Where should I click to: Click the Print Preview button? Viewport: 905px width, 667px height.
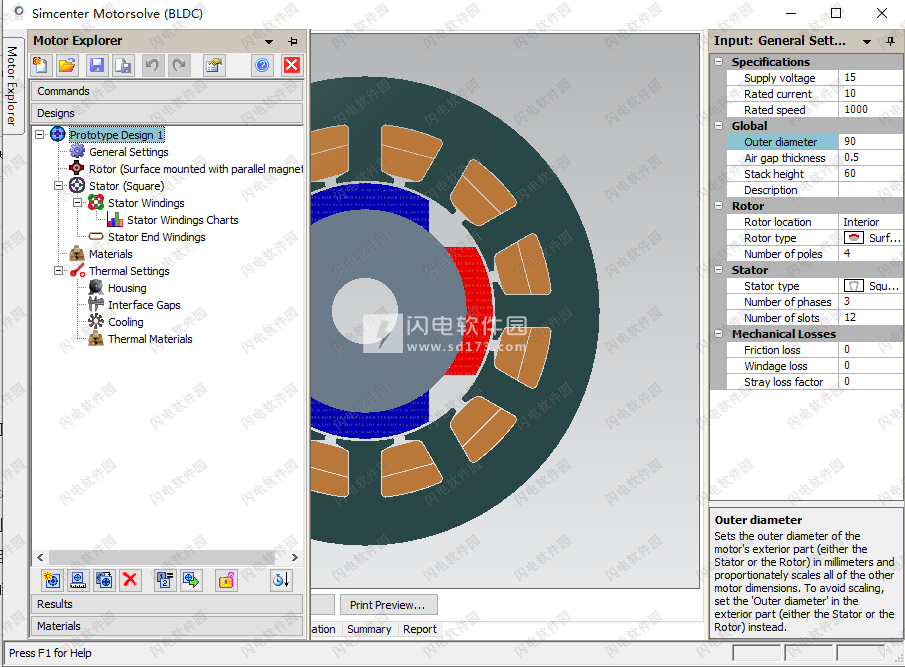388,605
